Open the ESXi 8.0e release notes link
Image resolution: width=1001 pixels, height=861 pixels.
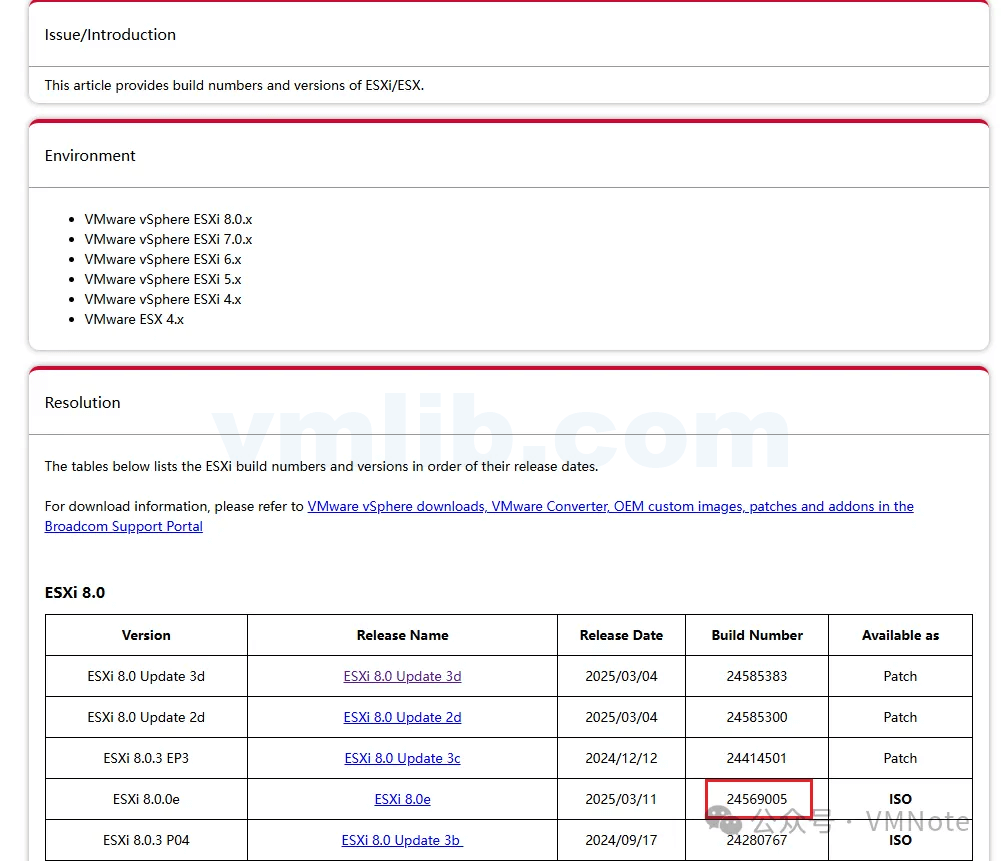(402, 799)
